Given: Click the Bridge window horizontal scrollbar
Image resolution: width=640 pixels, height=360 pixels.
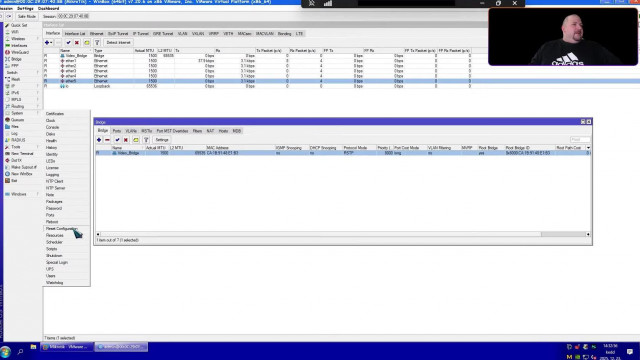Looking at the screenshot, I should (x=343, y=234).
